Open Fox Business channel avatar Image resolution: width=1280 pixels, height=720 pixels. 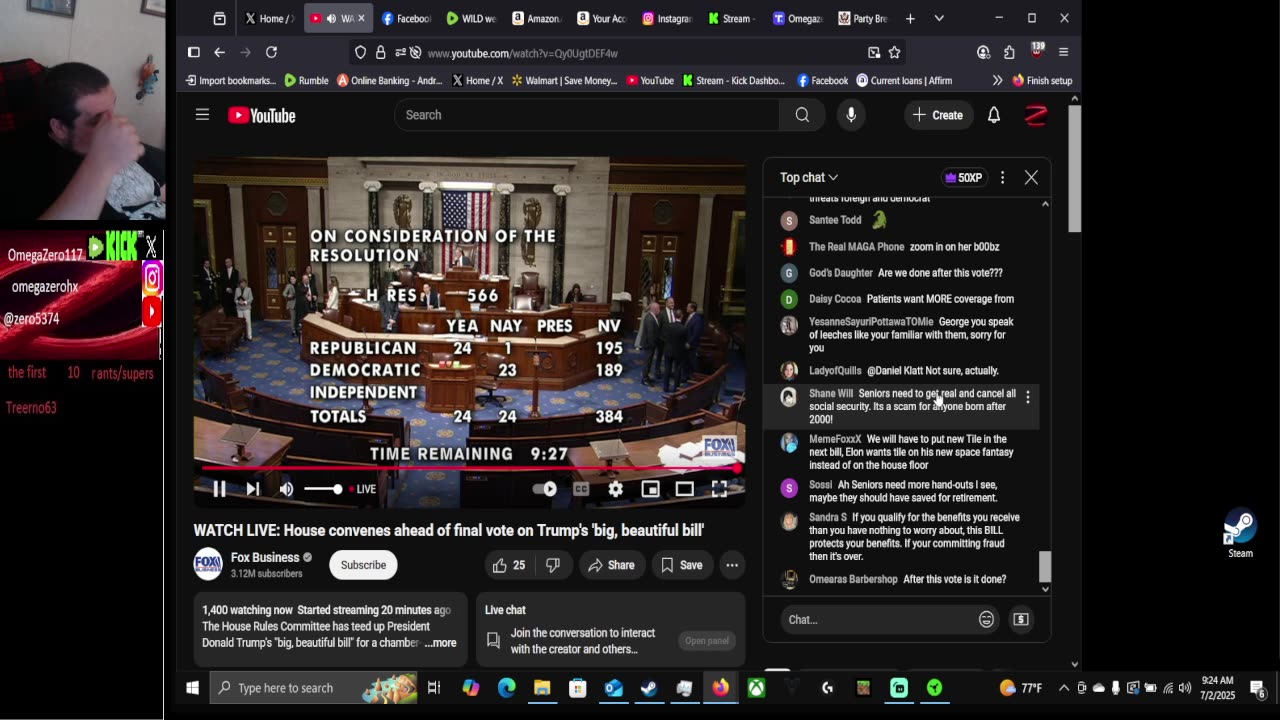coord(208,565)
